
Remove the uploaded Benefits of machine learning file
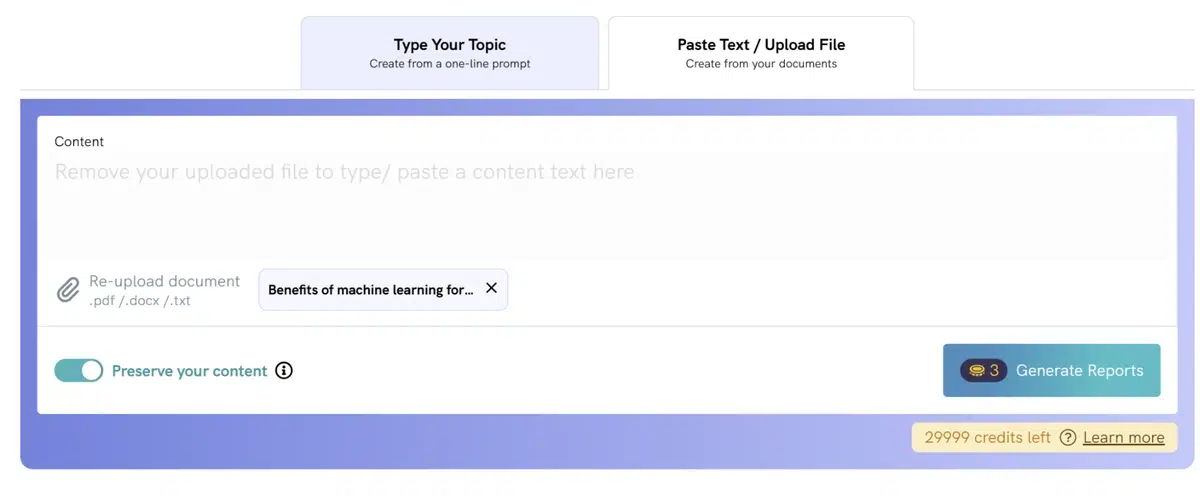point(491,288)
